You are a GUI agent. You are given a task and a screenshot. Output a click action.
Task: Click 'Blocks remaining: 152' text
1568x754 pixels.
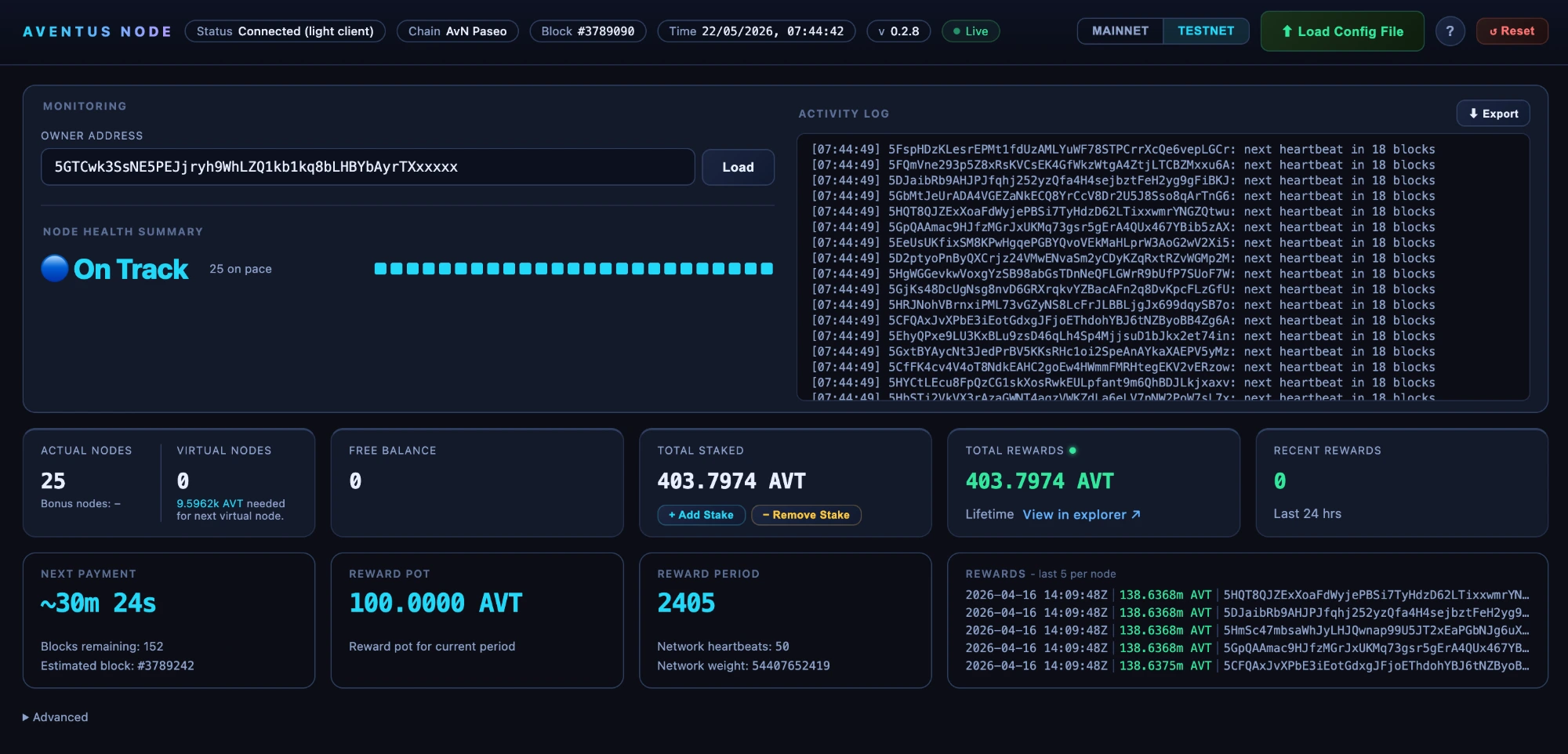(x=102, y=647)
